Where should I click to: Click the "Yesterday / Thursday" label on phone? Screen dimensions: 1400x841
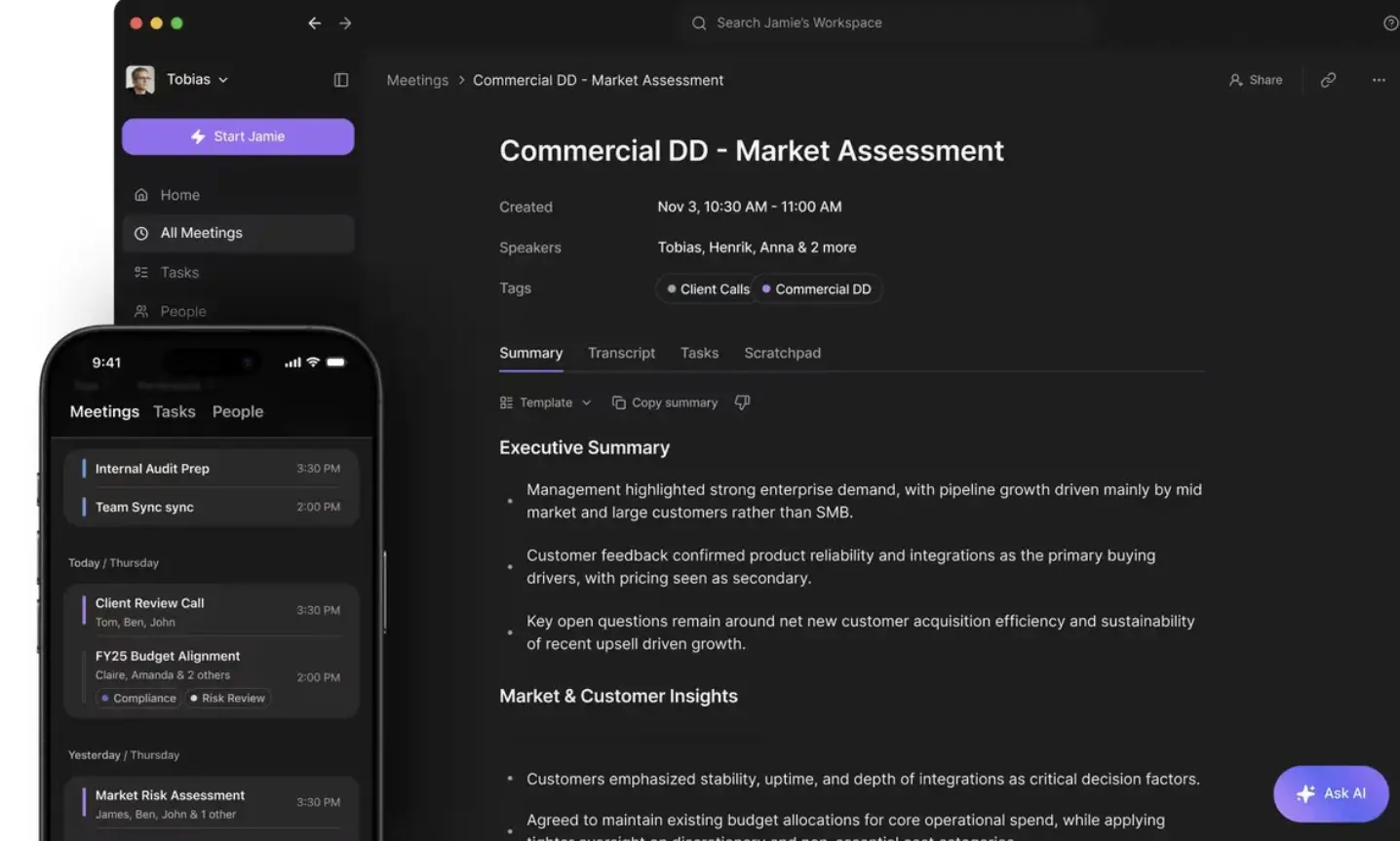[124, 755]
